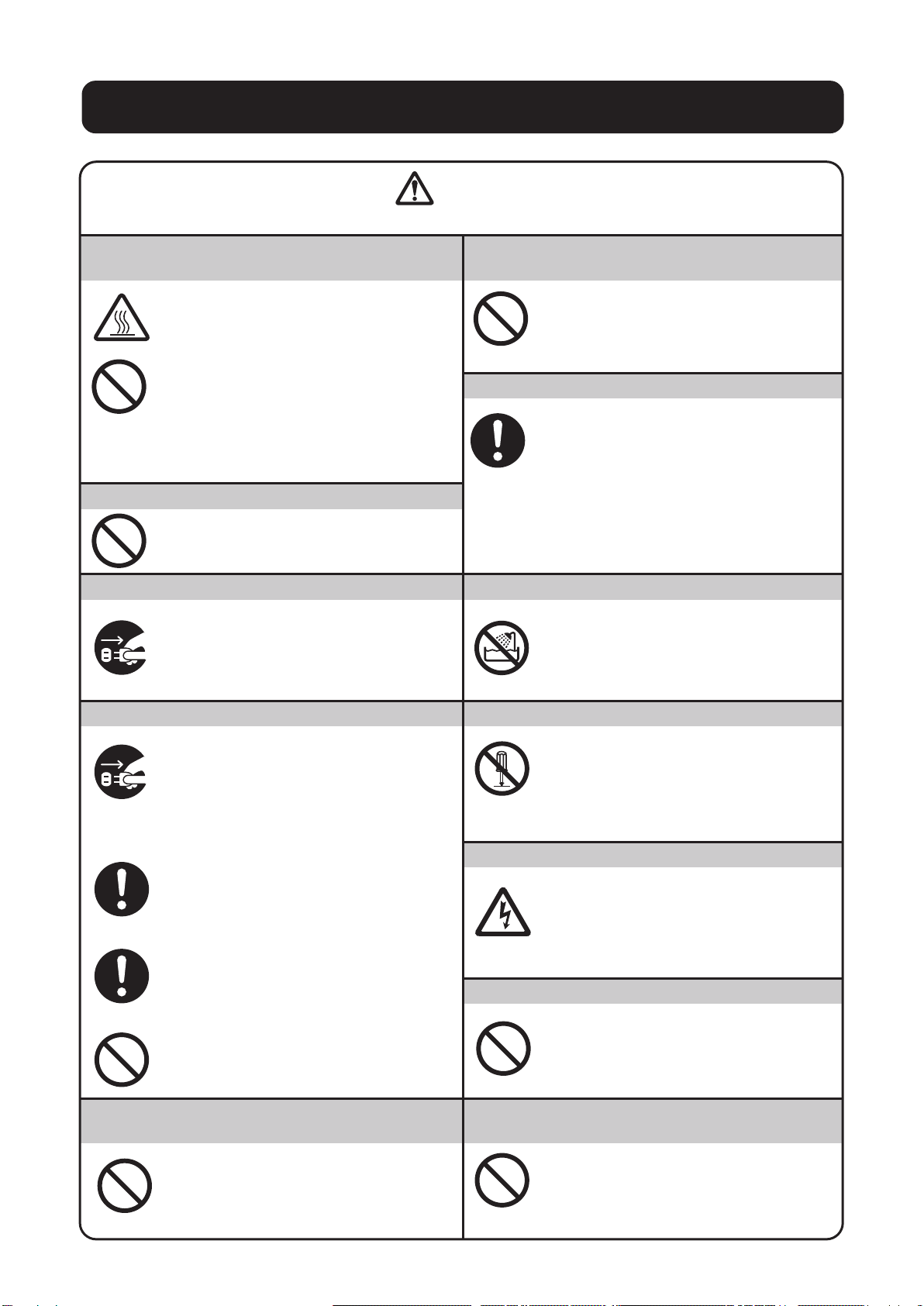Click the black title banner at page top

(x=463, y=107)
